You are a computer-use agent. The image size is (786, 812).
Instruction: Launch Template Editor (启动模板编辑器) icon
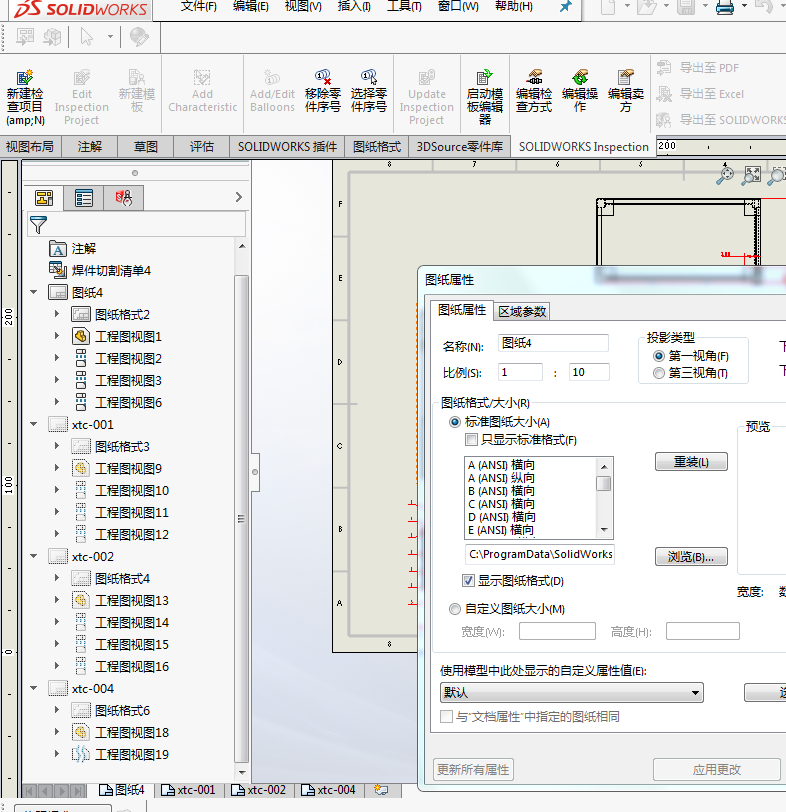point(485,77)
